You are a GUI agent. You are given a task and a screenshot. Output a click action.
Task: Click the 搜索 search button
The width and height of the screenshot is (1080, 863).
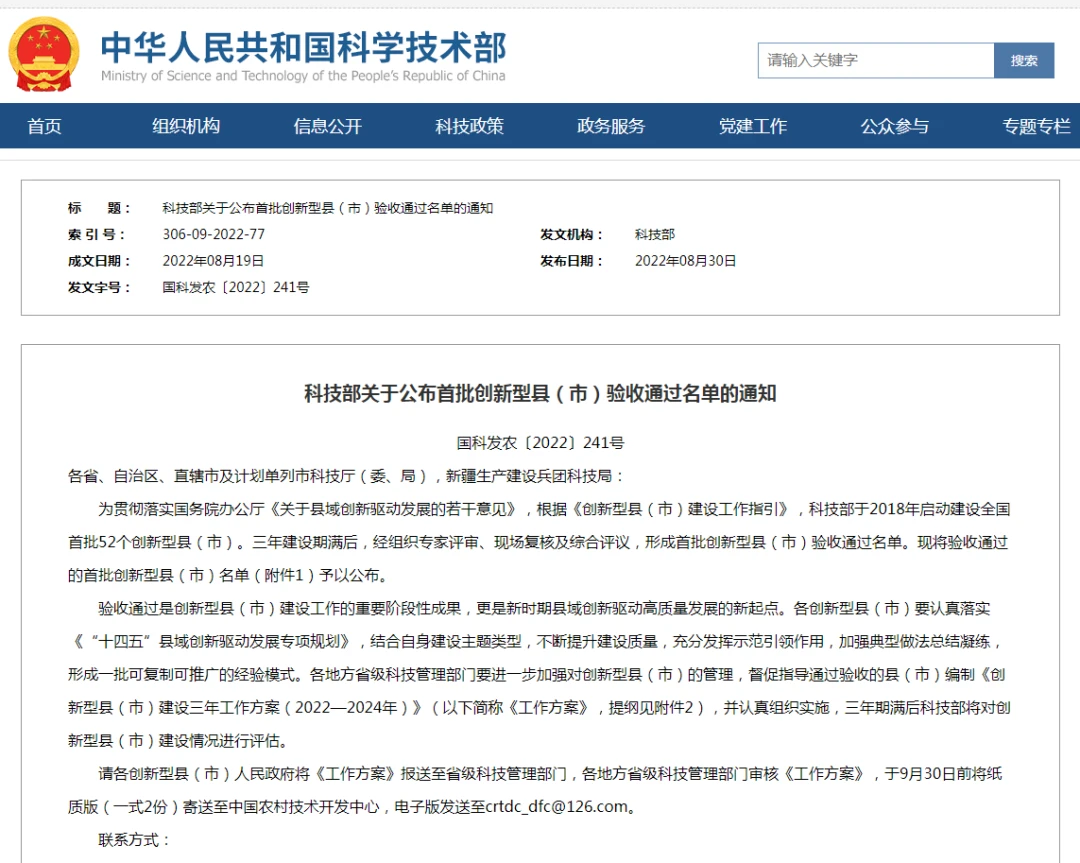click(x=1024, y=61)
